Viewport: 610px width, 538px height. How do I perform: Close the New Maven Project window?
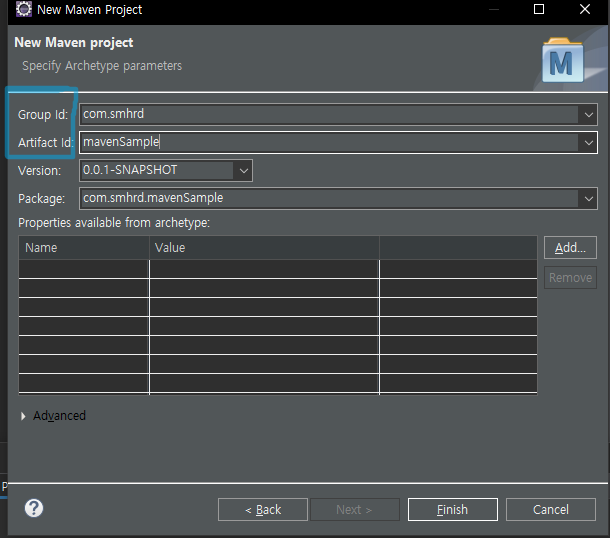[x=585, y=9]
